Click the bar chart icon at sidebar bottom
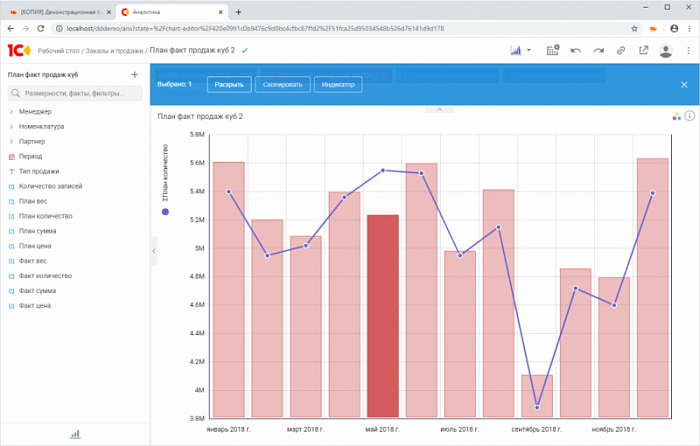This screenshot has height=446, width=700. click(75, 434)
